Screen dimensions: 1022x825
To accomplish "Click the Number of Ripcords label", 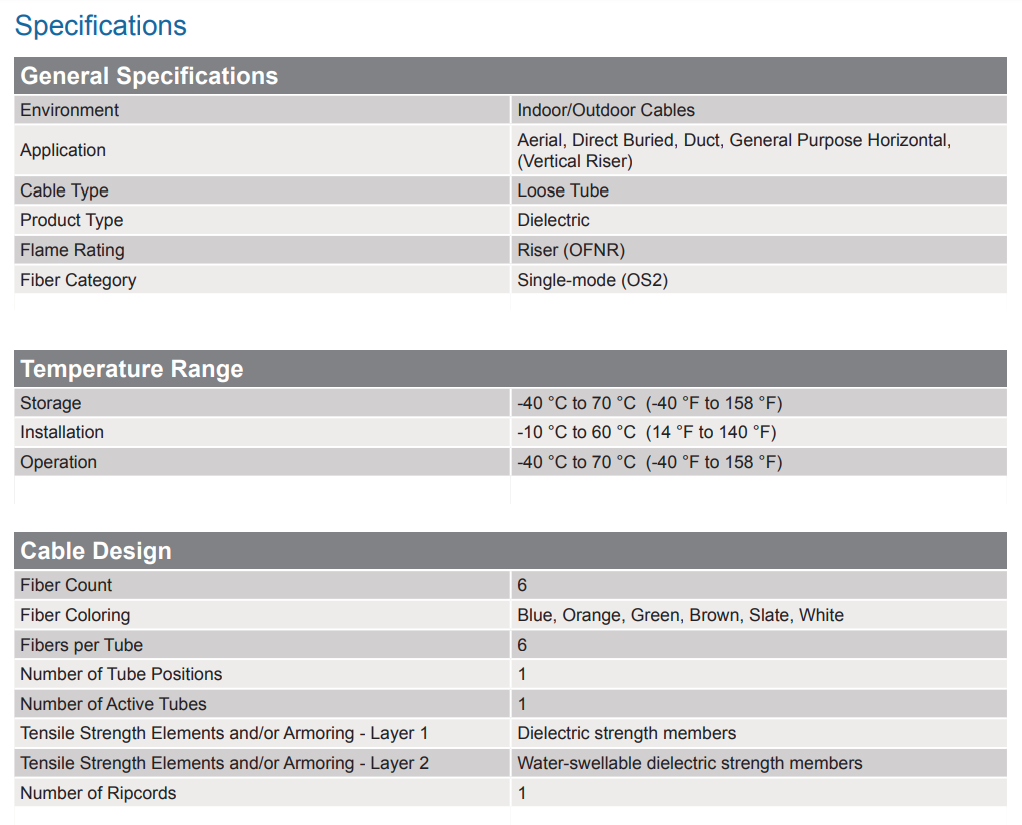I will click(98, 793).
